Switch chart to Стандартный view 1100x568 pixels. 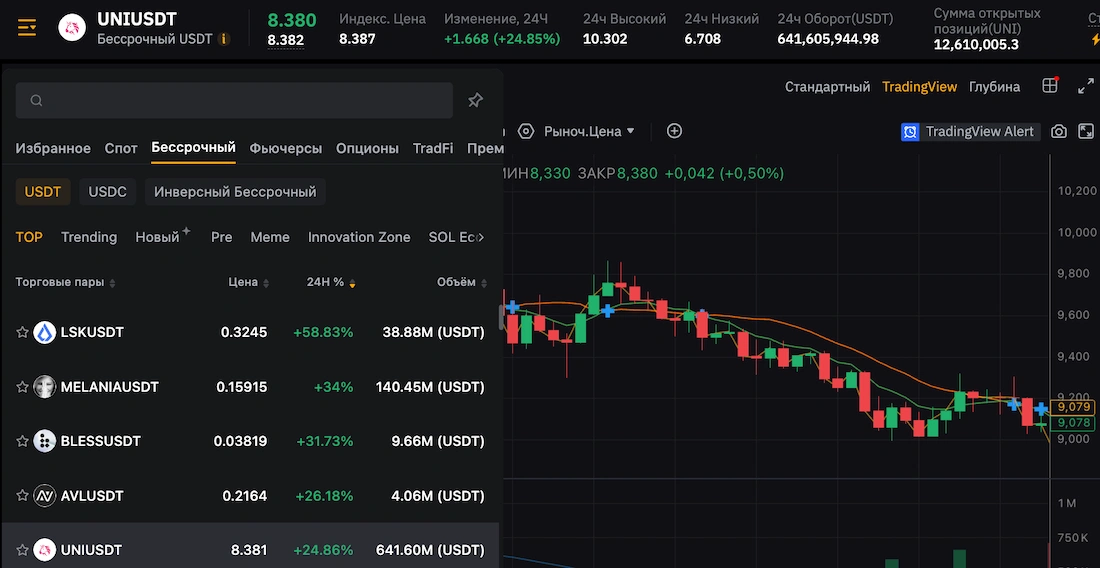pos(827,87)
